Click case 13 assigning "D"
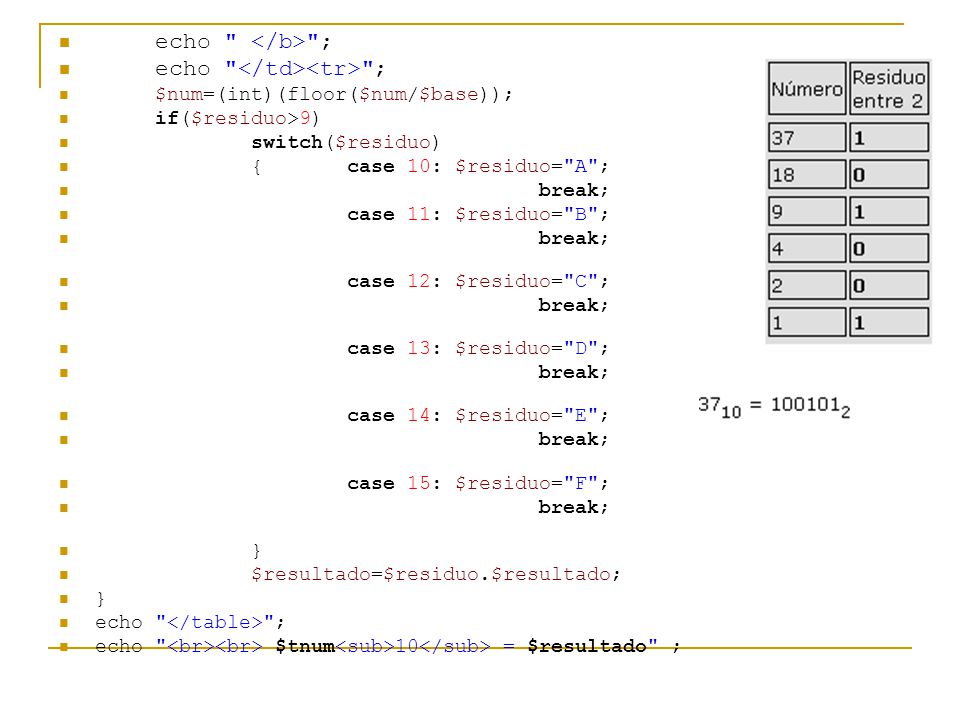Screen dimensions: 960x720 click(478, 348)
